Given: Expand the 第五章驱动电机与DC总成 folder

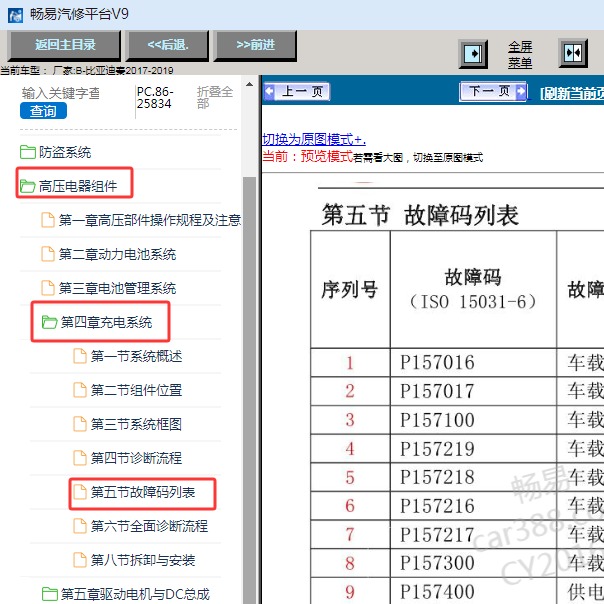Looking at the screenshot, I should click(x=135, y=594).
